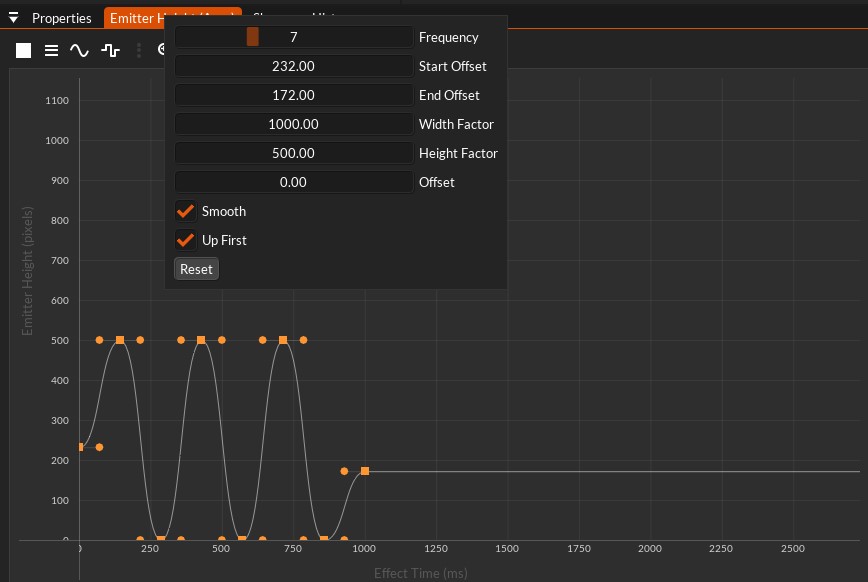Click the Start Offset label
868x582 pixels.
point(452,66)
